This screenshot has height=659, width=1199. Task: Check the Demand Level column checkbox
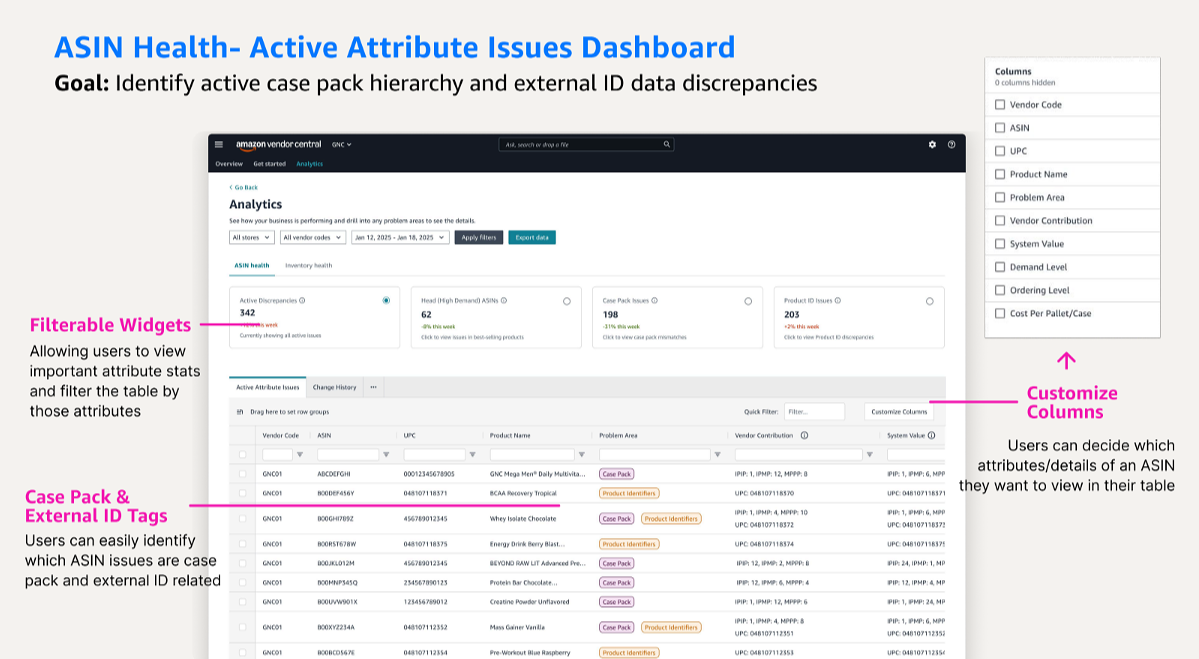click(x=999, y=267)
